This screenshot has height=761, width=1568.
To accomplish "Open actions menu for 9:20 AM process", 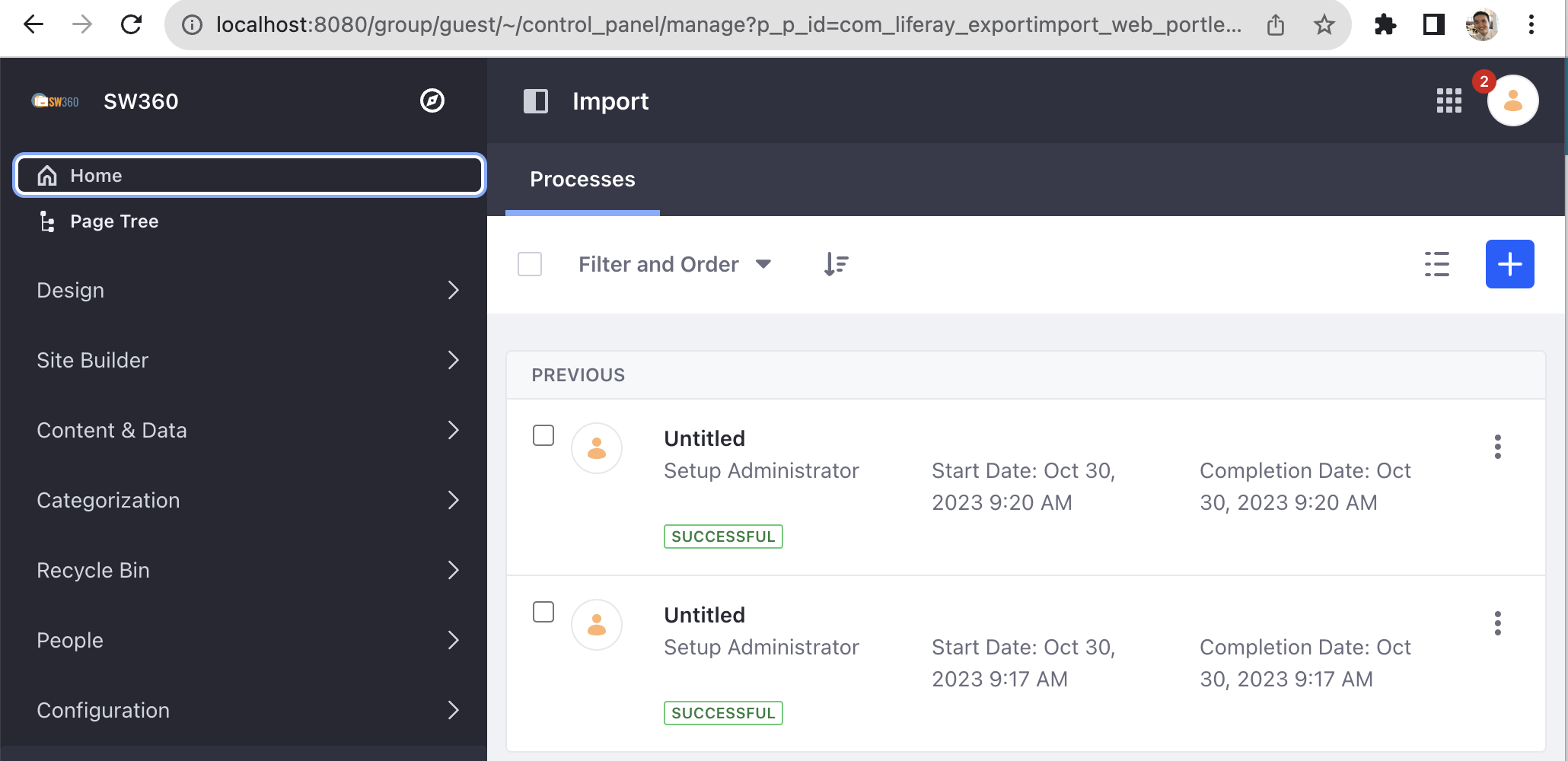I will pos(1497,447).
